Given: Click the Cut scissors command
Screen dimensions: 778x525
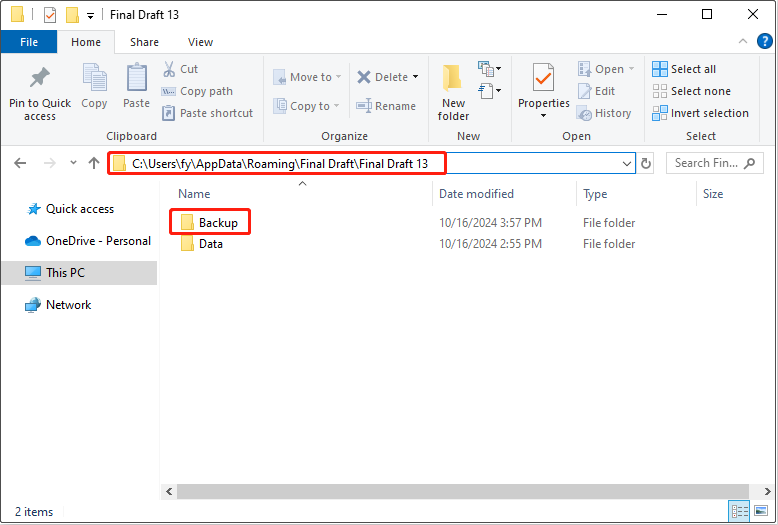Looking at the screenshot, I should point(180,69).
